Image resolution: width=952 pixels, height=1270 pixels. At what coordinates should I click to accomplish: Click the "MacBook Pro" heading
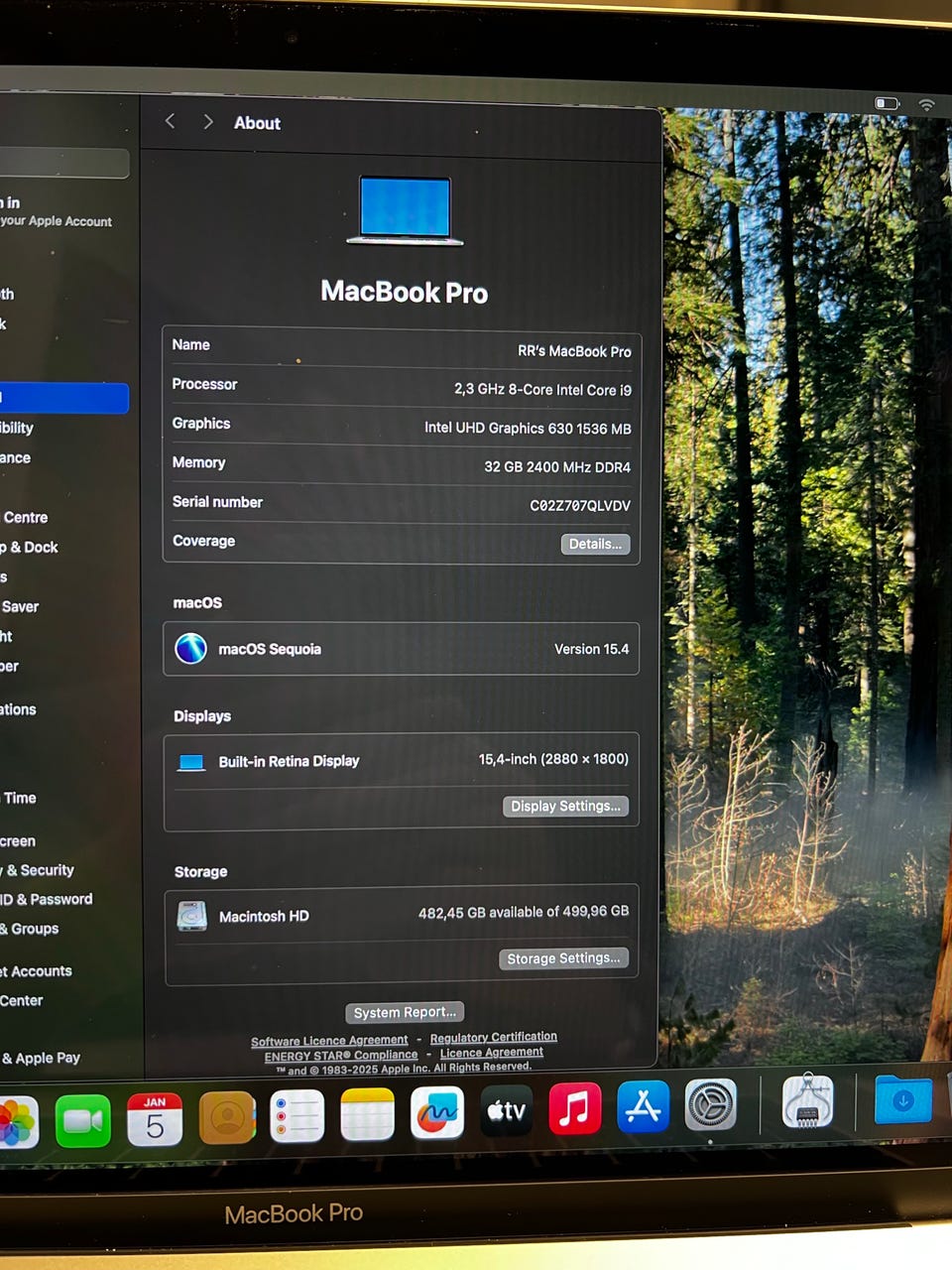click(405, 293)
